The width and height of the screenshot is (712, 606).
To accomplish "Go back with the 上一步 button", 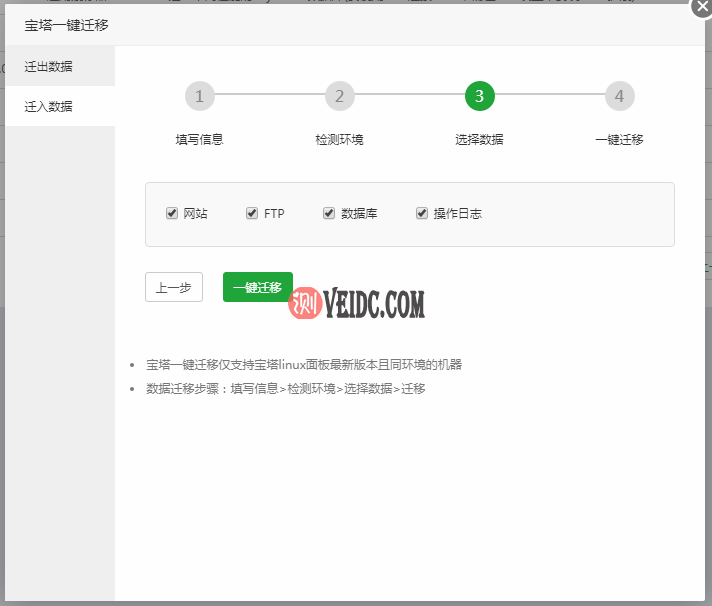I will coord(174,287).
